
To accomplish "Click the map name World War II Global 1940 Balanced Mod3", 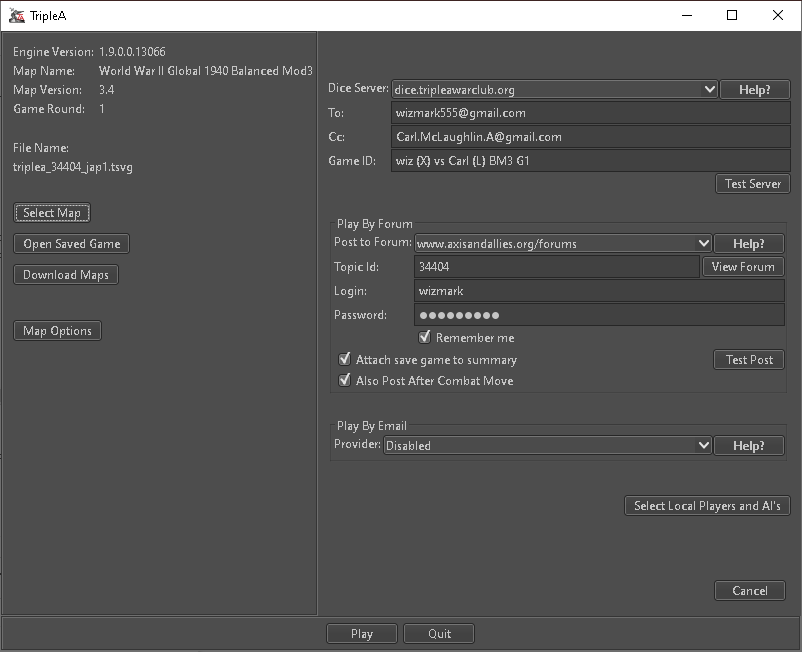I will [206, 71].
